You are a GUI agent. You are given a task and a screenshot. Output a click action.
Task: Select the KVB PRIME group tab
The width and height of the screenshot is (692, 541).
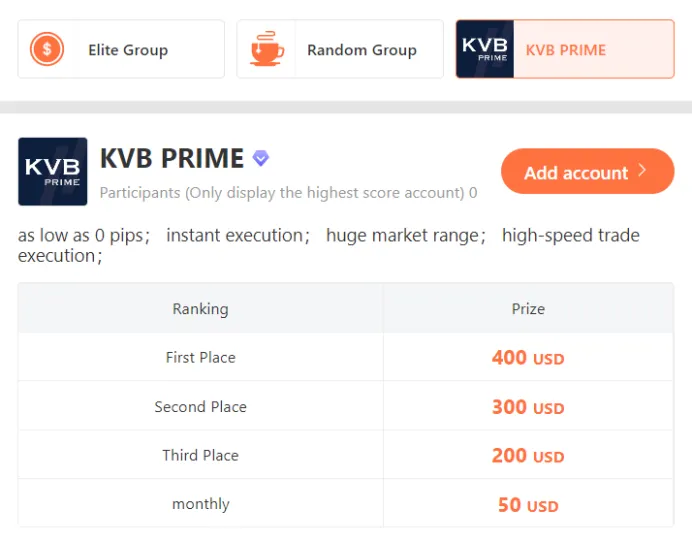click(565, 49)
